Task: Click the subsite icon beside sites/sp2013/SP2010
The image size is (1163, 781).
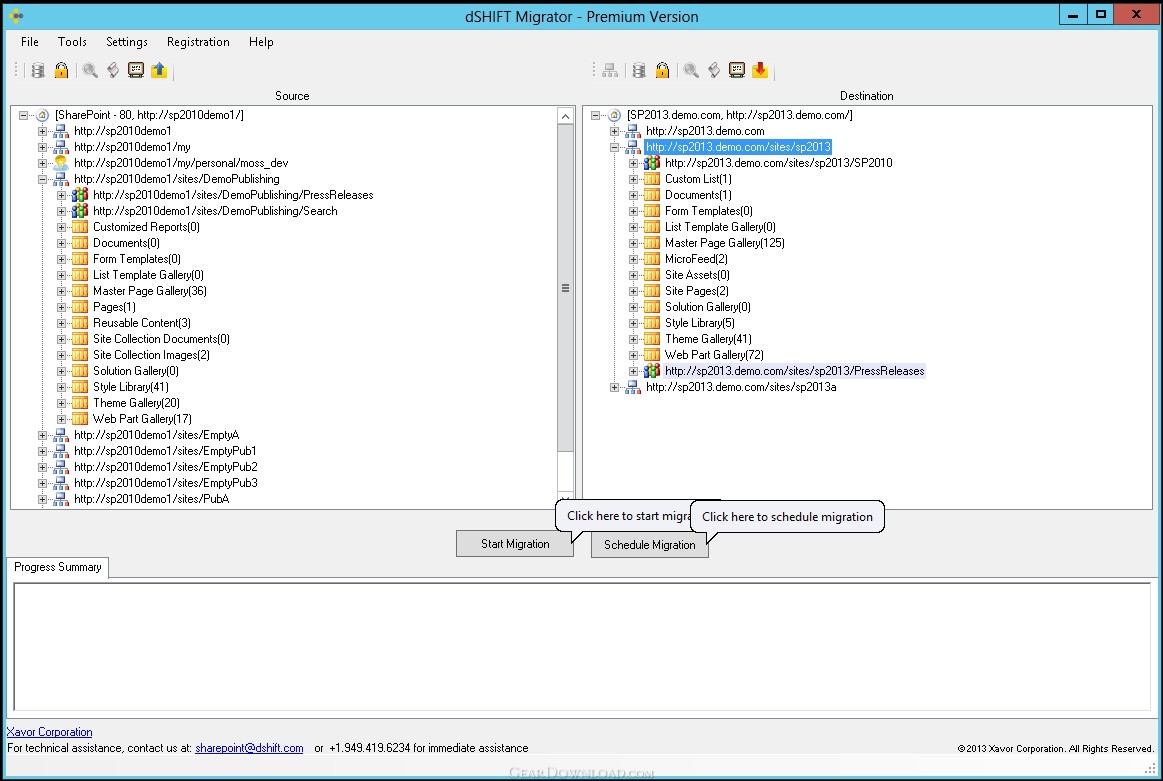Action: pyautogui.click(x=652, y=163)
